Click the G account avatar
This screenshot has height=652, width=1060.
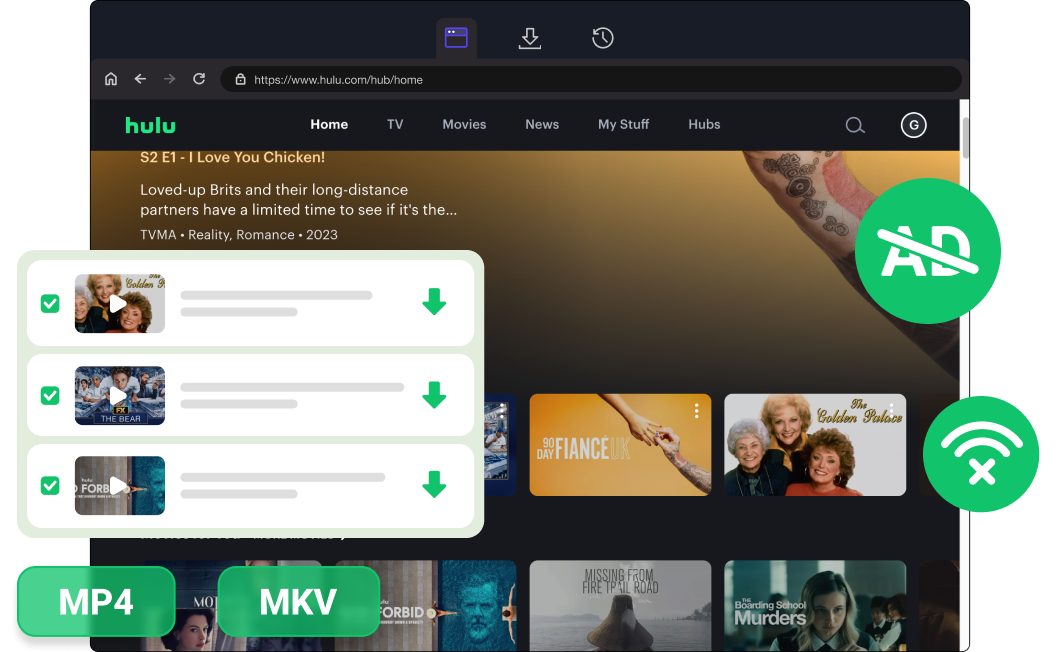[912, 125]
